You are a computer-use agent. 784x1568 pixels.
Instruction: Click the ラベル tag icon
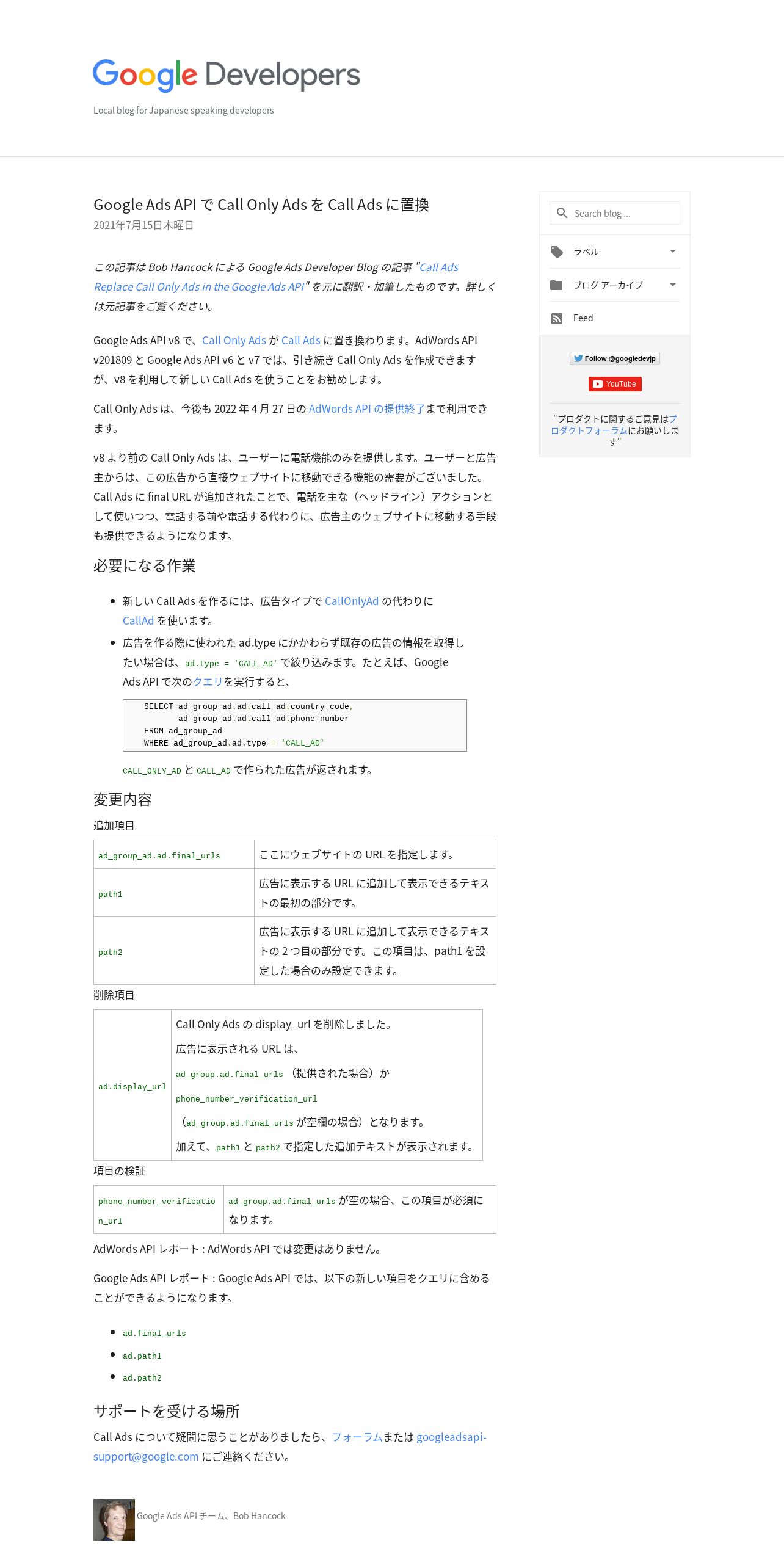pos(556,252)
